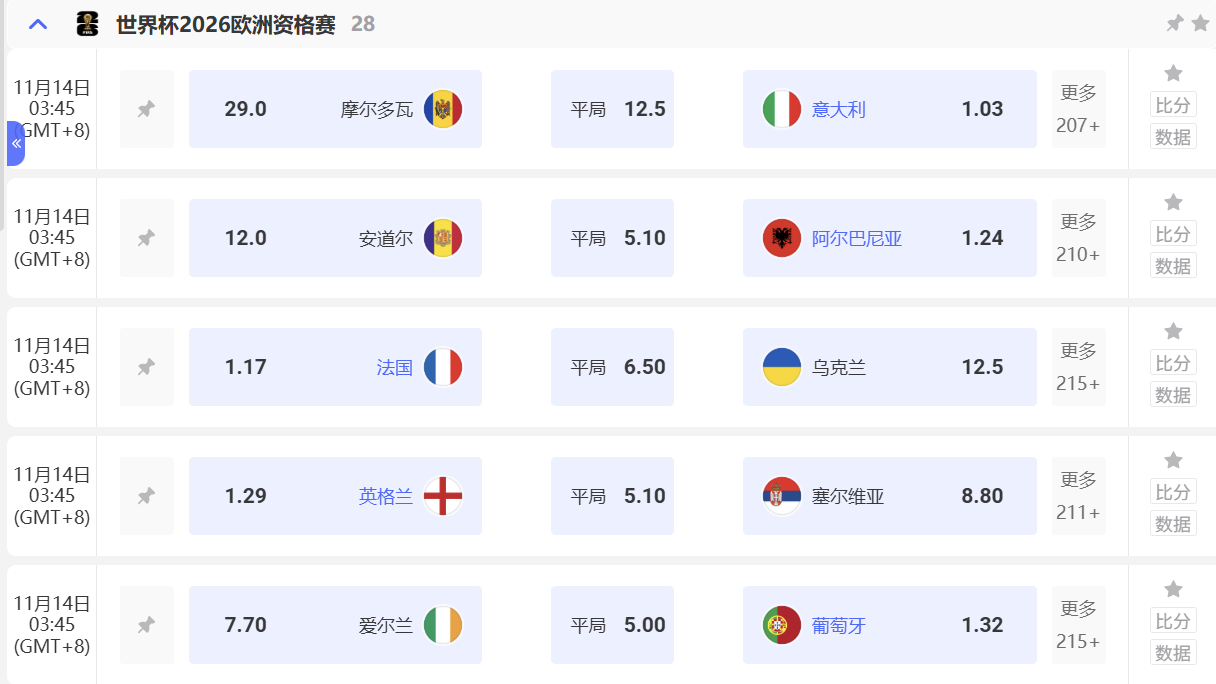The height and width of the screenshot is (684, 1216).
Task: Select the 1.17 odds for France
Action: click(x=245, y=367)
